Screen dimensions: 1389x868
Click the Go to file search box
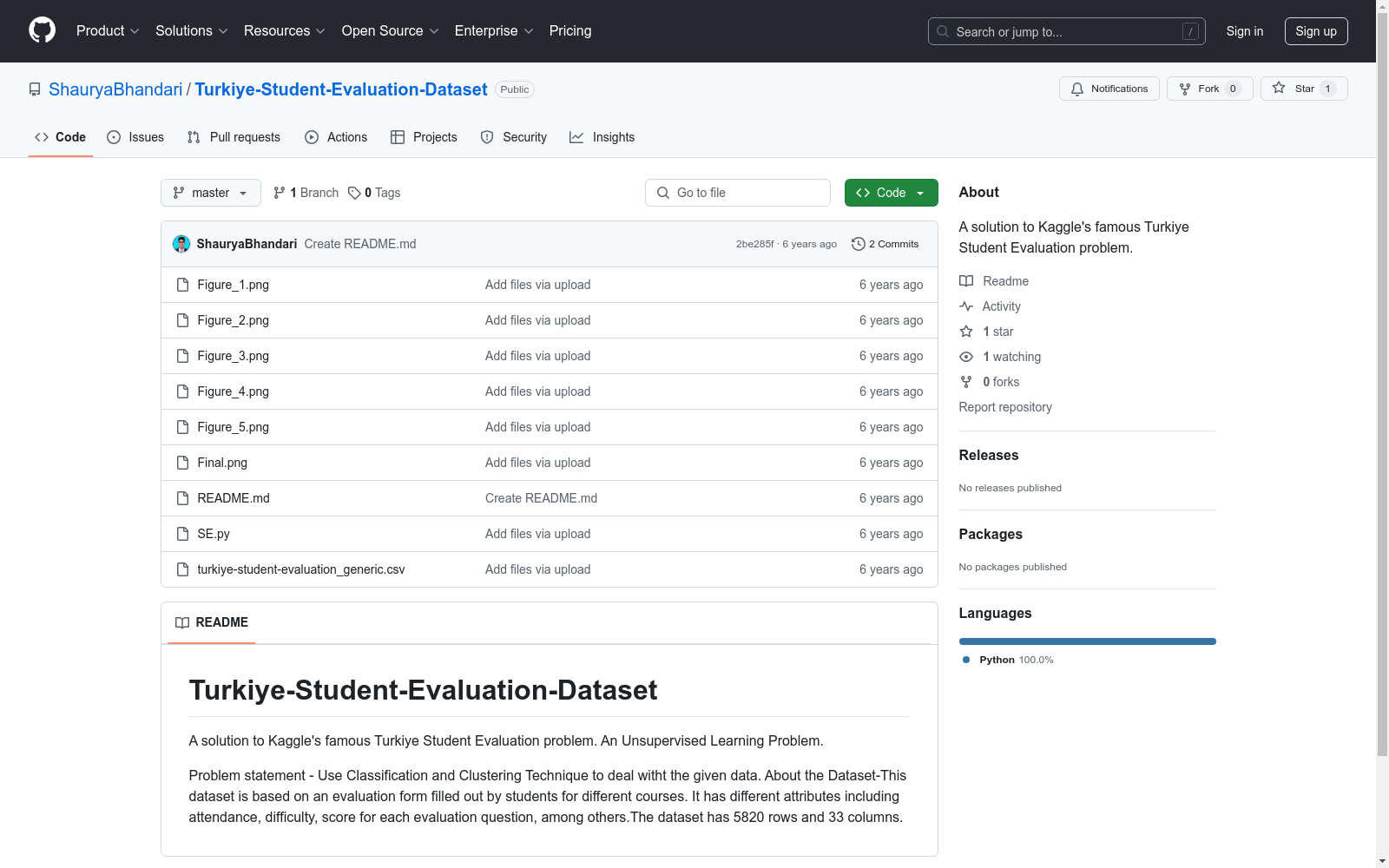[737, 192]
